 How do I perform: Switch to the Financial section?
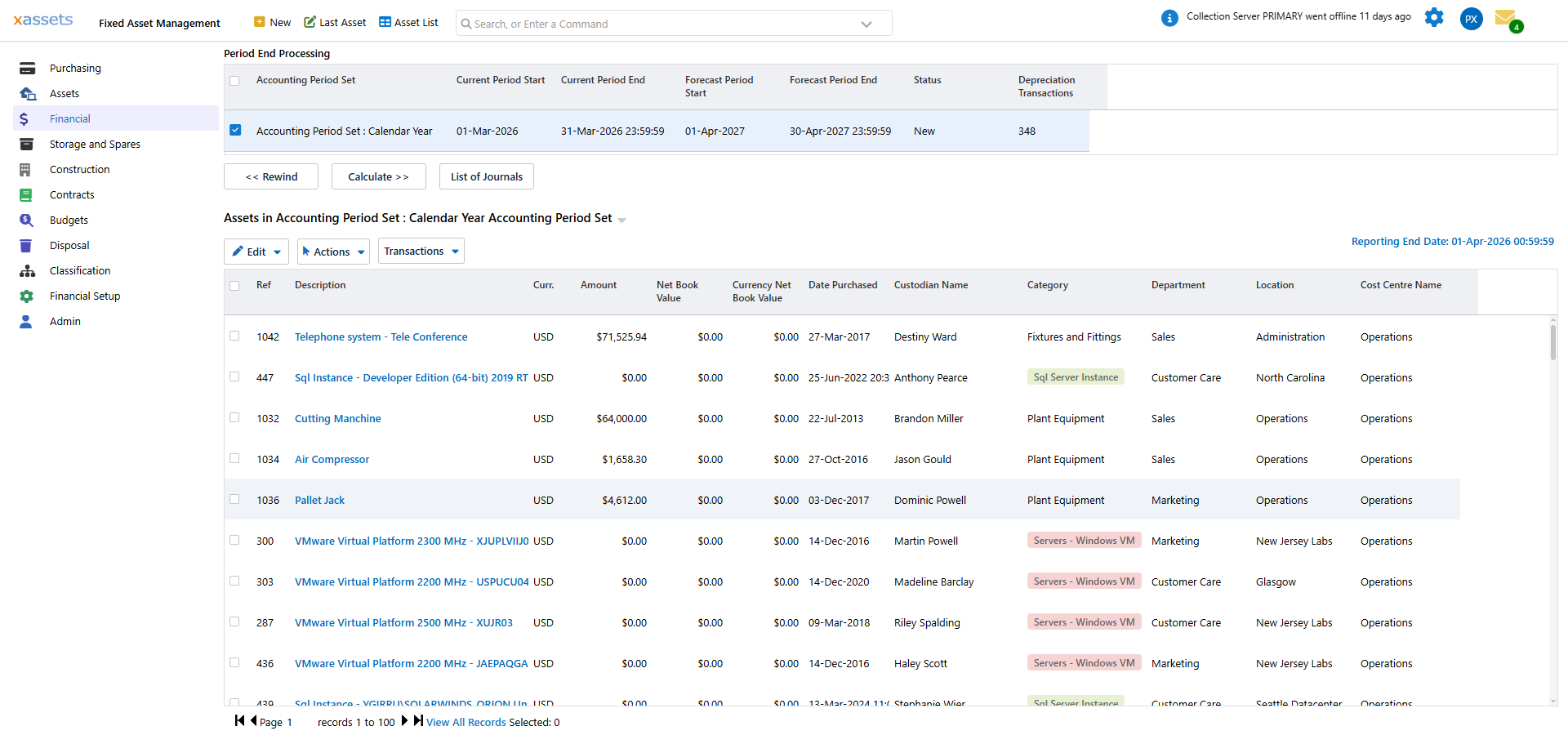[x=27, y=118]
